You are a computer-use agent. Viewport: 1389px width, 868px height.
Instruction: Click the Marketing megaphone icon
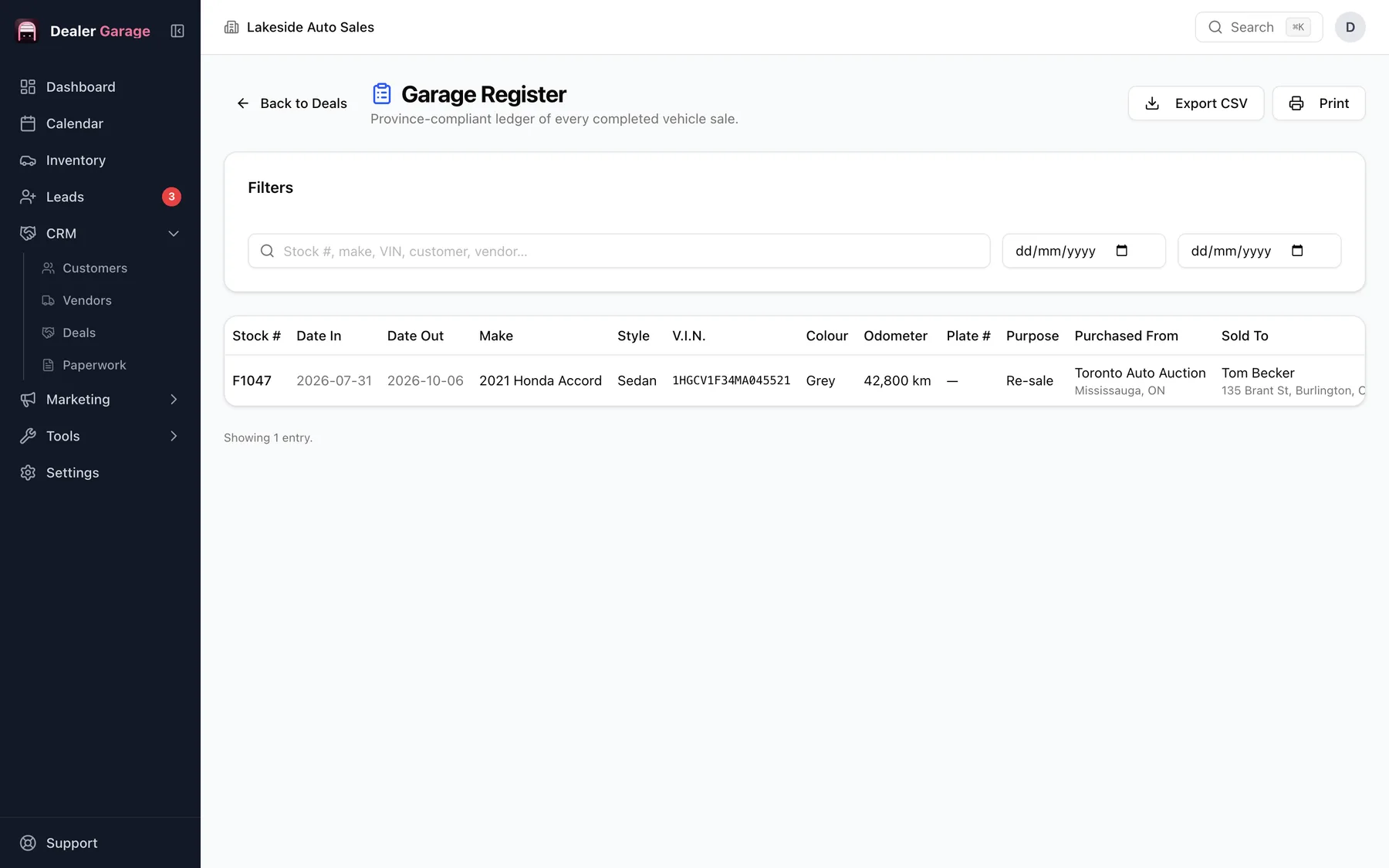pos(28,400)
